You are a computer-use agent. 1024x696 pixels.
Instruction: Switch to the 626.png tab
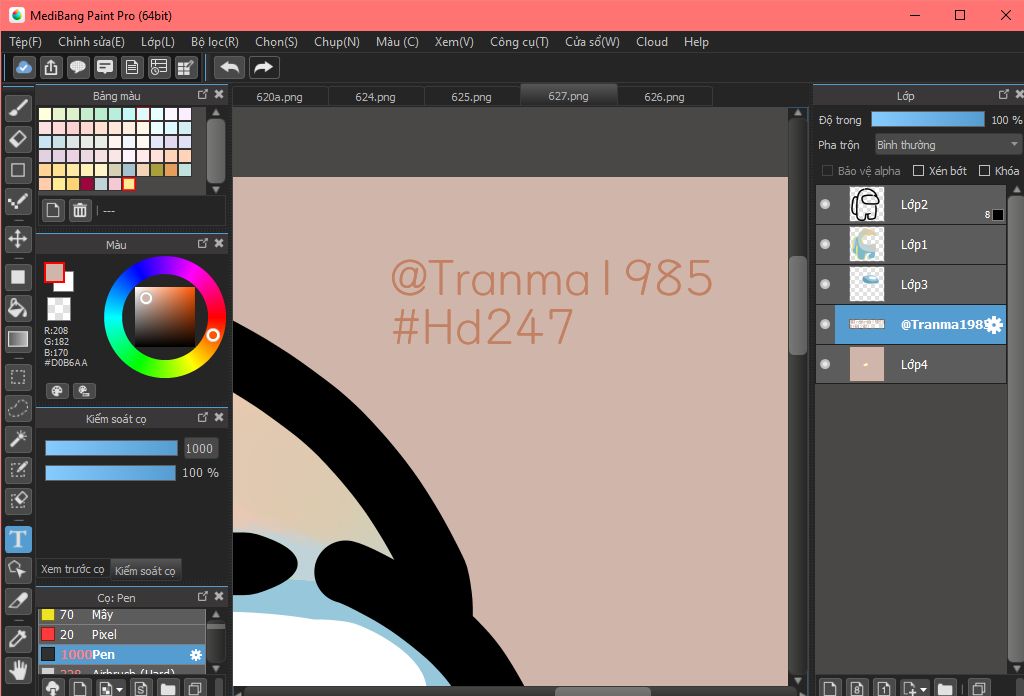point(664,97)
